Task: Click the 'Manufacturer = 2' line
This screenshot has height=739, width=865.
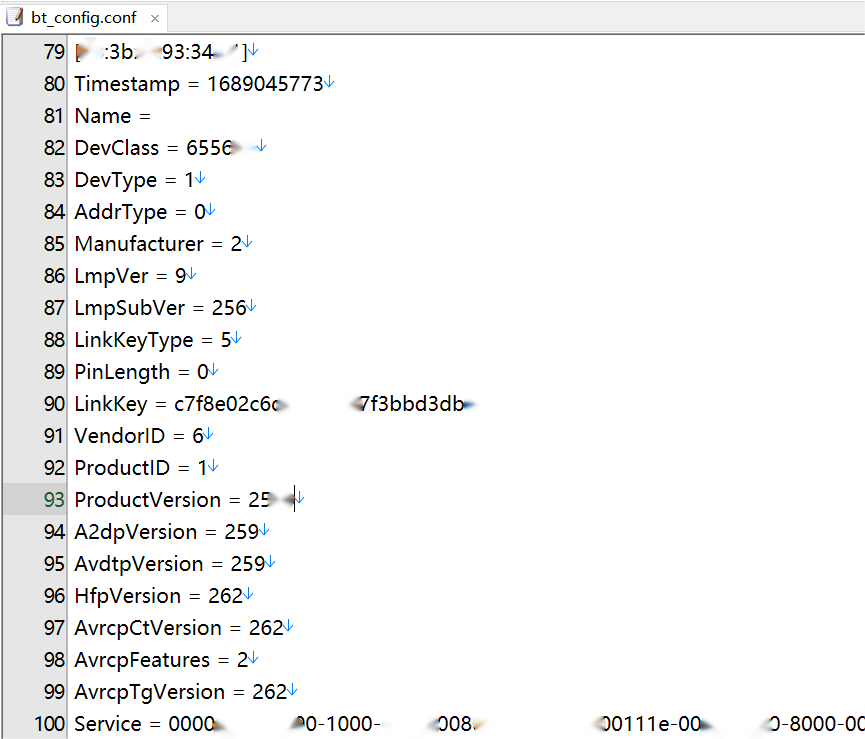Action: click(x=158, y=244)
